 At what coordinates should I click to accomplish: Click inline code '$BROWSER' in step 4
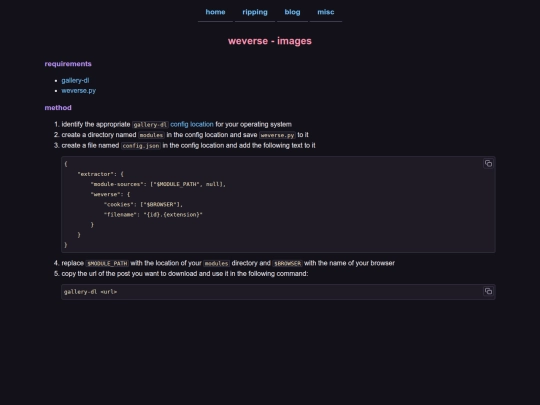tap(287, 263)
